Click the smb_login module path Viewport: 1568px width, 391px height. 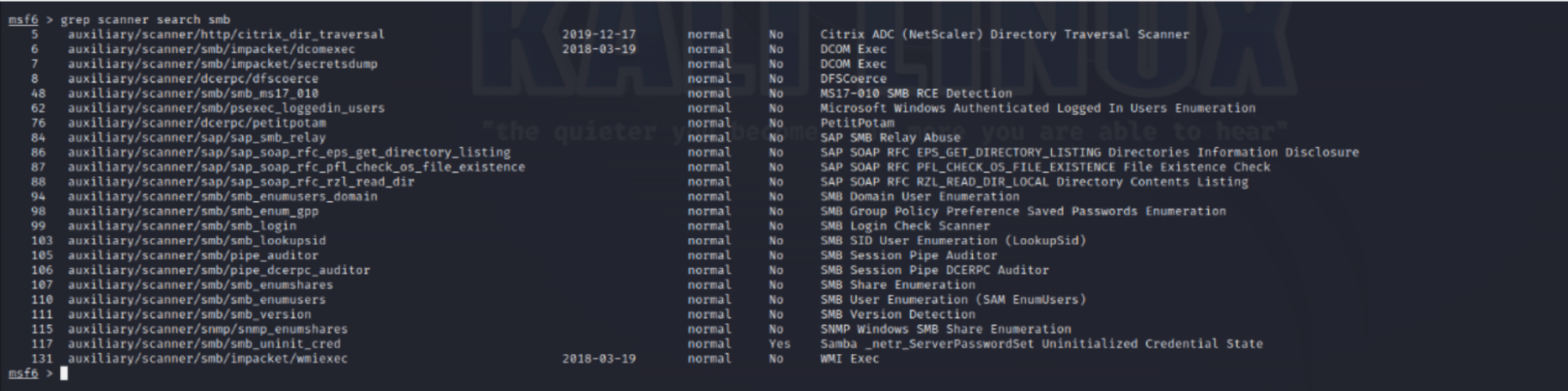tap(182, 226)
